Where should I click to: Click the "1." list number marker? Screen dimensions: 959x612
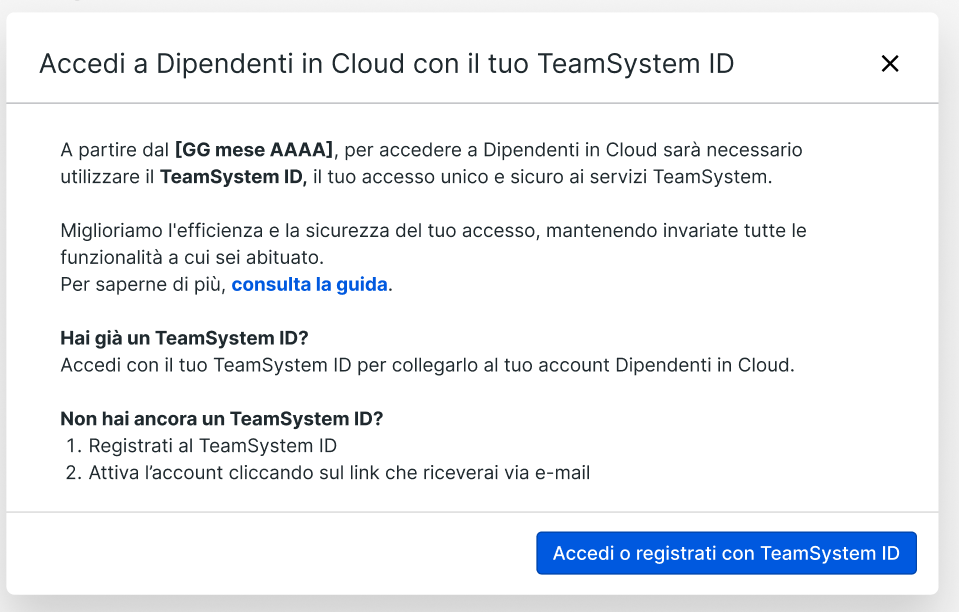pyautogui.click(x=72, y=446)
